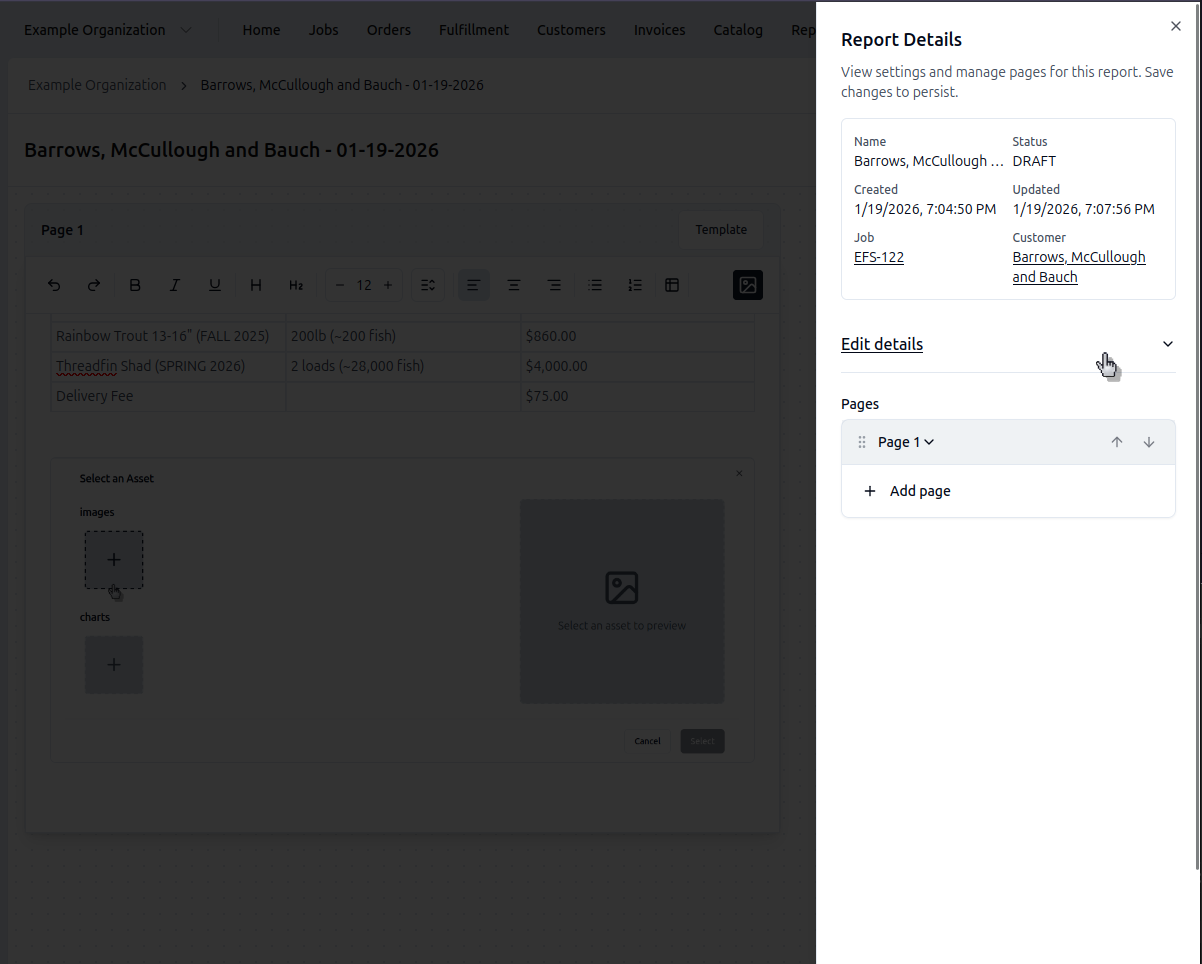The width and height of the screenshot is (1202, 964).
Task: Move Page 1 down with arrow
Action: (1149, 442)
